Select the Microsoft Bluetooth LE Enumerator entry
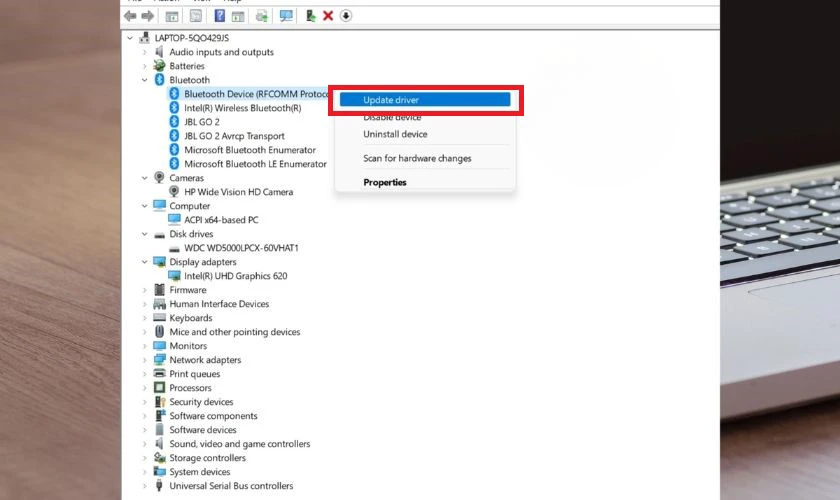The height and width of the screenshot is (500, 840). click(x=256, y=164)
